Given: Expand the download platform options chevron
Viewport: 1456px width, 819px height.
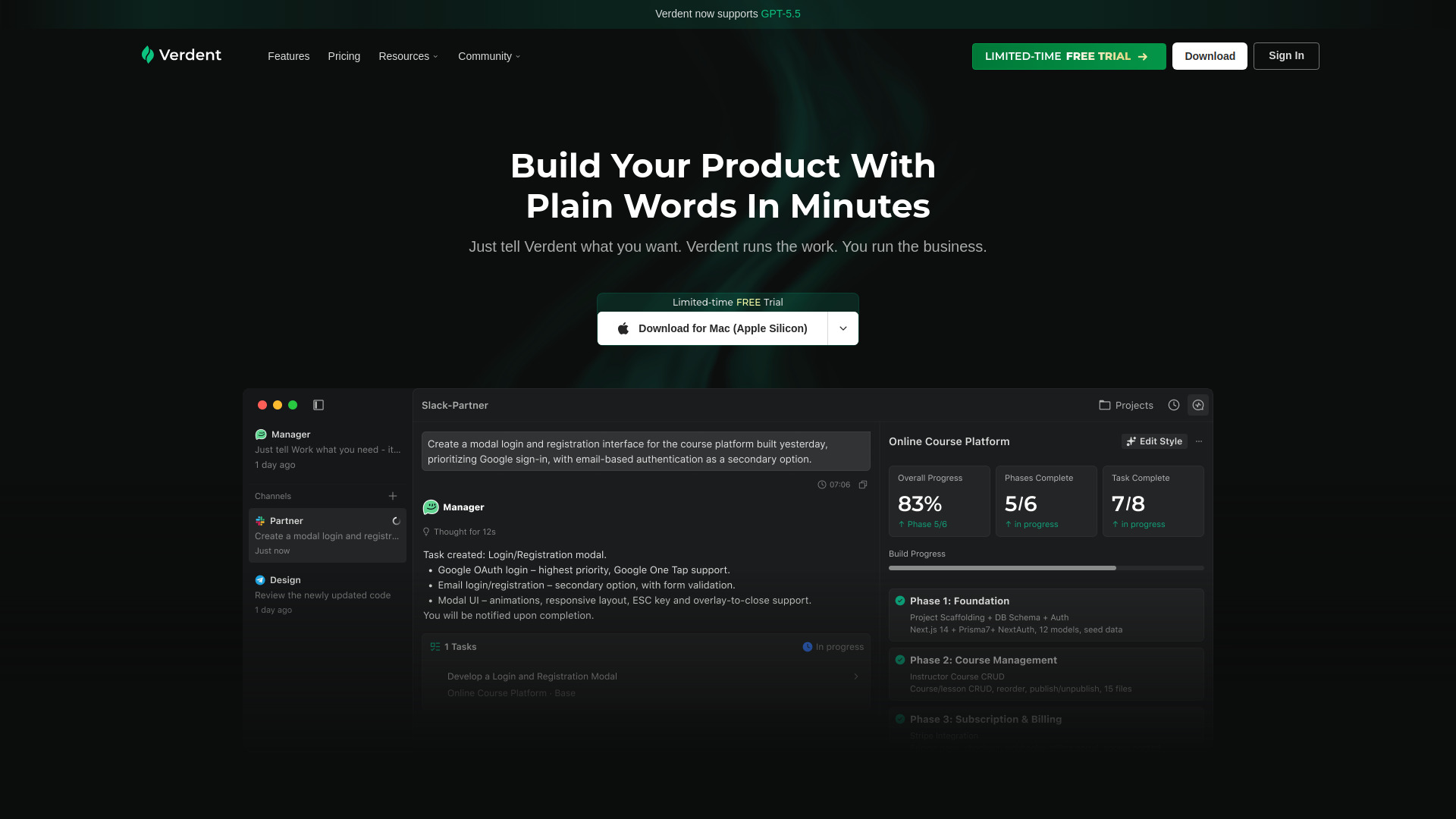Looking at the screenshot, I should 843,328.
